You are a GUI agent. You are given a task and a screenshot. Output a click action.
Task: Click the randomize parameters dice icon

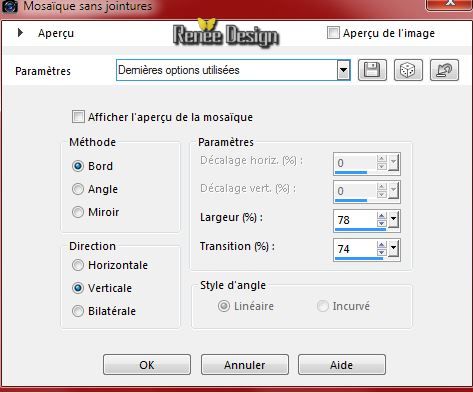tap(408, 70)
